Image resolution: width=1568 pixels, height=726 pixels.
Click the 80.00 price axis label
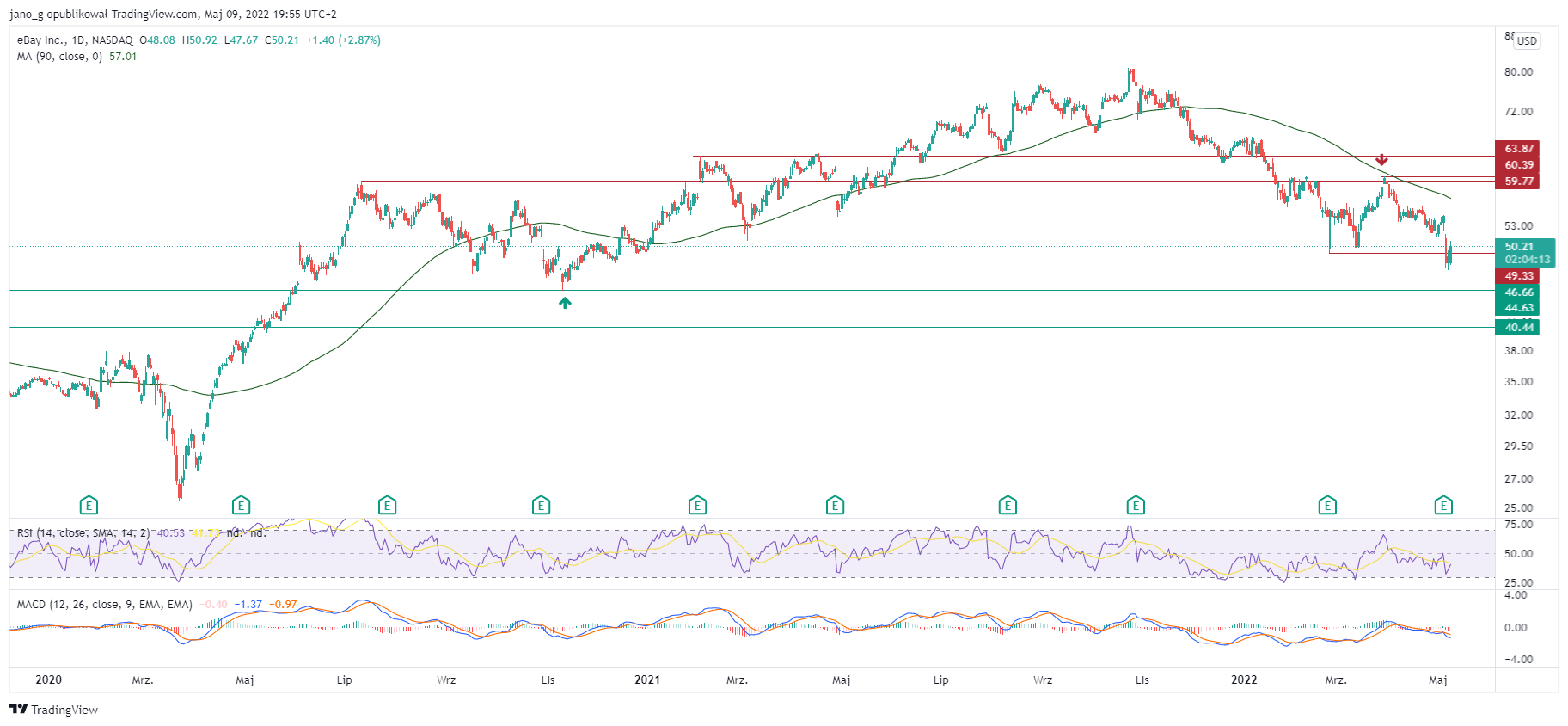(x=1518, y=72)
